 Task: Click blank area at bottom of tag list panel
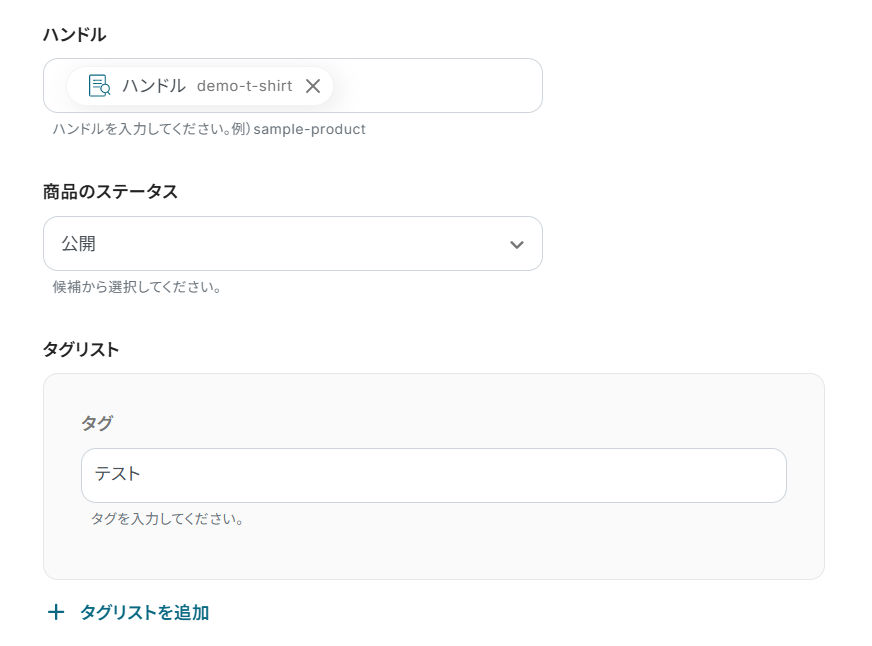click(433, 555)
